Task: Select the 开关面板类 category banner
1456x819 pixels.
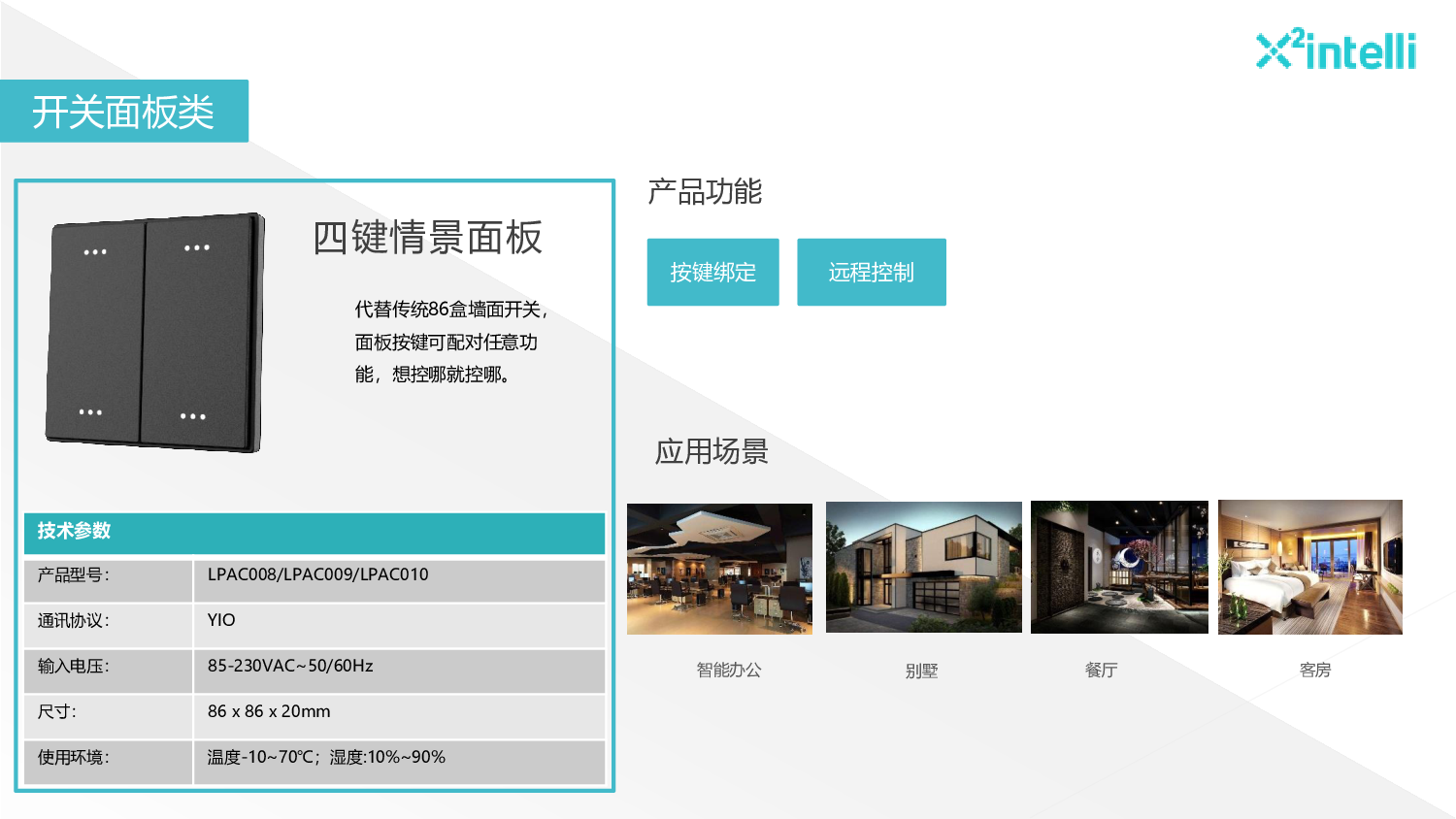Action: click(124, 112)
